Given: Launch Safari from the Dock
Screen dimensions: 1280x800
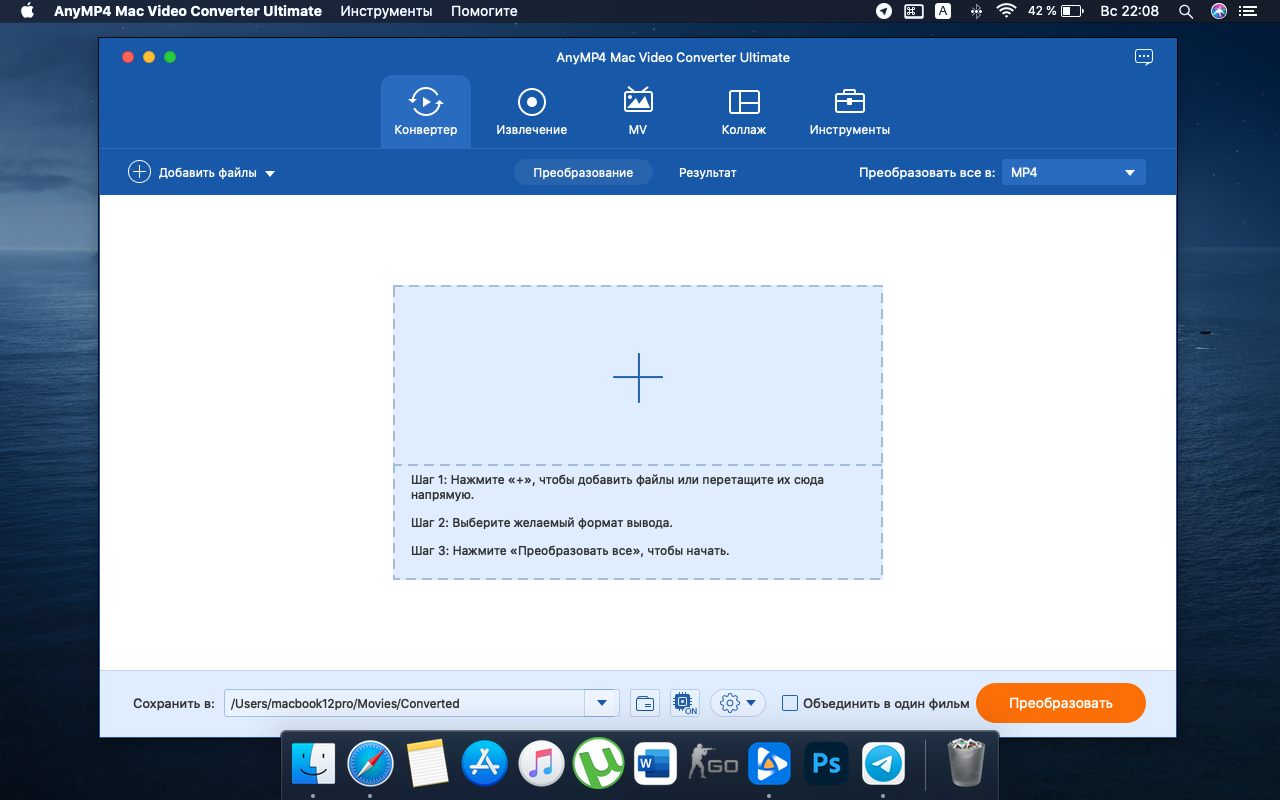Looking at the screenshot, I should point(370,765).
